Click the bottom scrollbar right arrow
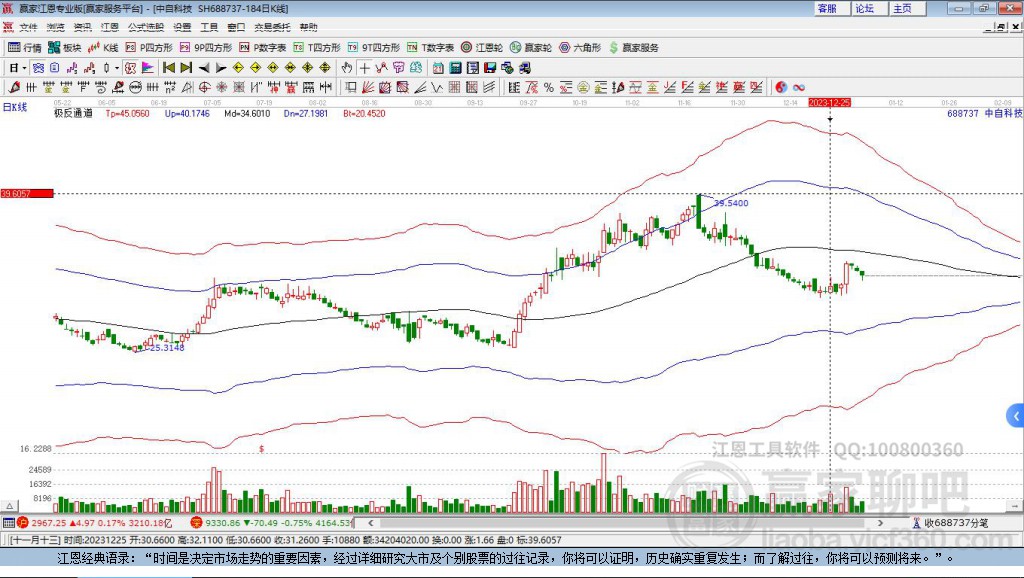The width and height of the screenshot is (1024, 578). (880, 522)
